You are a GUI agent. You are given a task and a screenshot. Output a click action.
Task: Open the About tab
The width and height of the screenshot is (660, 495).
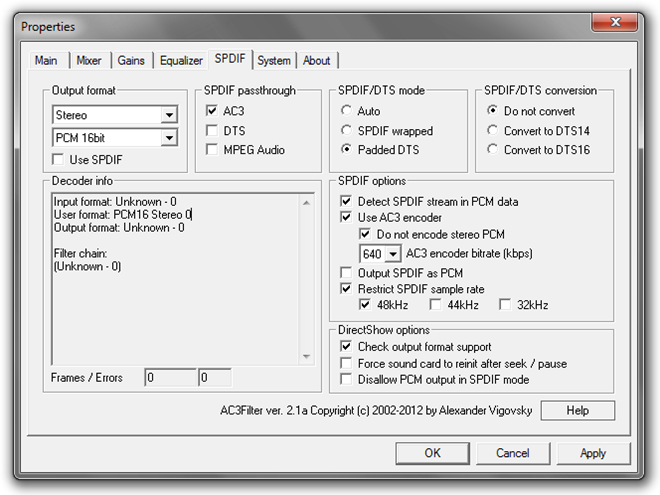tap(317, 61)
